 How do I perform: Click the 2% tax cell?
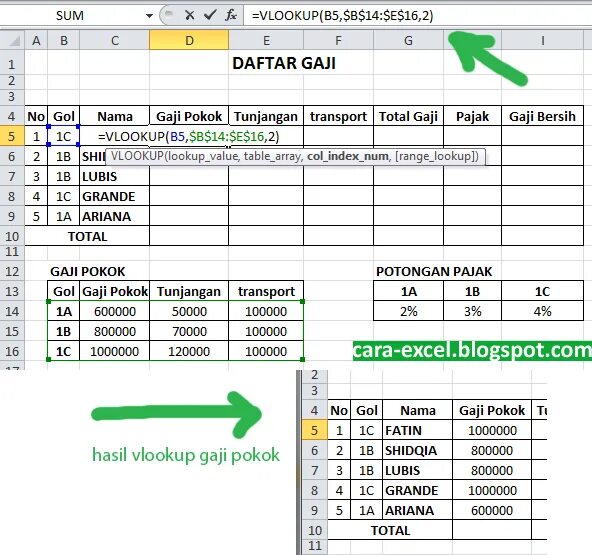pyautogui.click(x=409, y=311)
